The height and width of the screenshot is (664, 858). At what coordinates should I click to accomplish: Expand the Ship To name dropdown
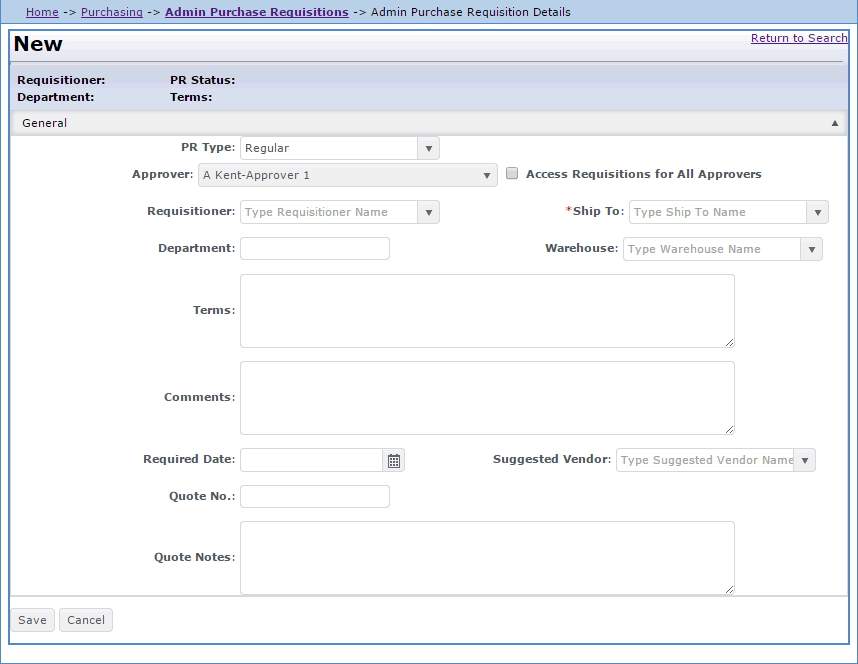817,212
